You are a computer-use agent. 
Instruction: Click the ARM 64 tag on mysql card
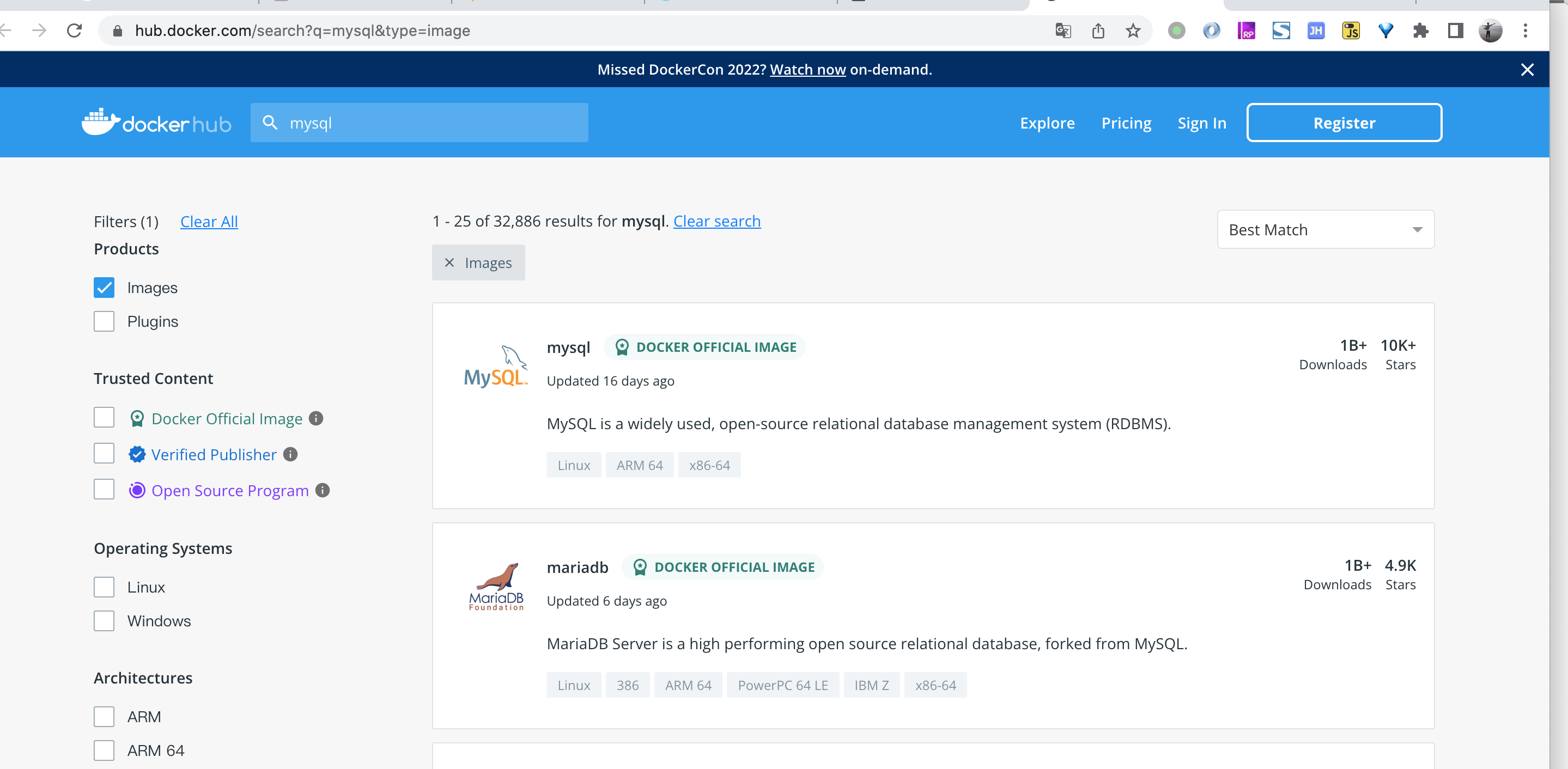point(639,465)
